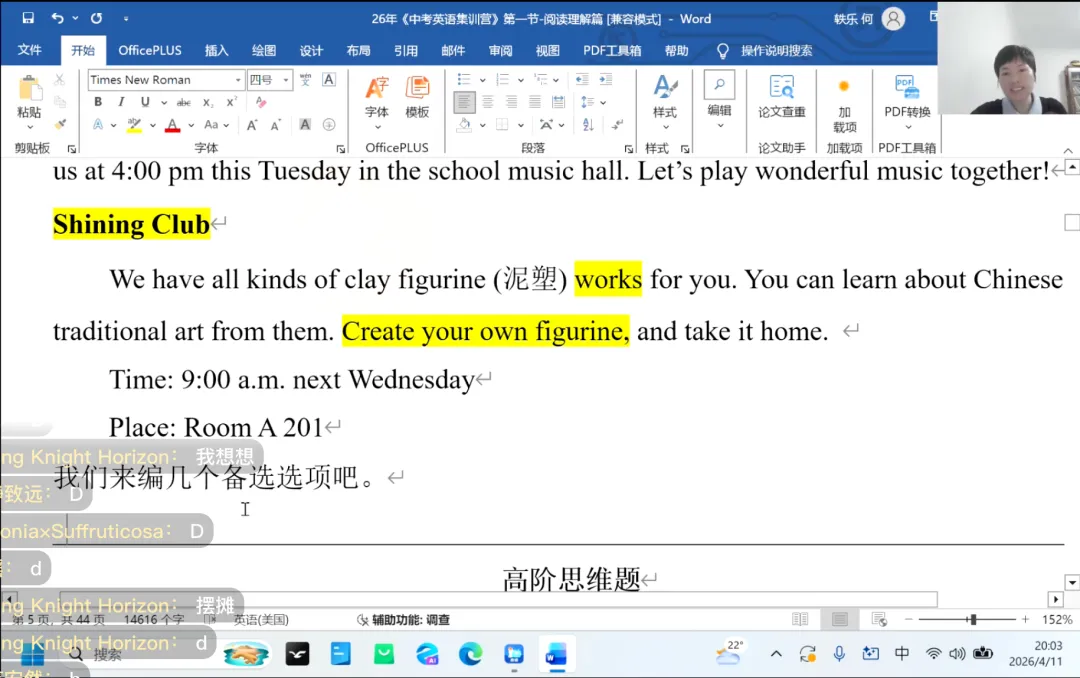Image resolution: width=1080 pixels, height=678 pixels.
Task: Open line spacing dropdown
Action: (593, 102)
